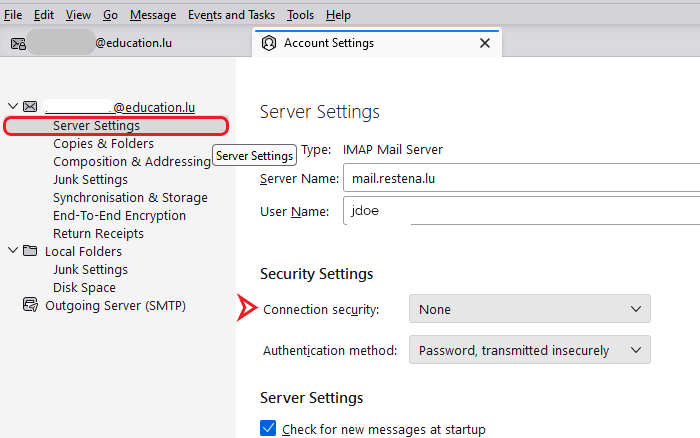
Task: Click the mail envelope icon beside the education.lu account
Action: tap(30, 106)
